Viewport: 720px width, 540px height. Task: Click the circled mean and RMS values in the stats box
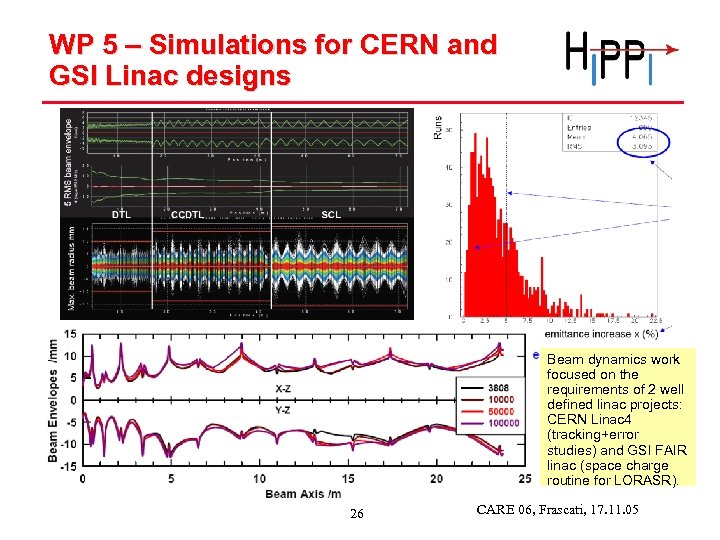coord(643,142)
